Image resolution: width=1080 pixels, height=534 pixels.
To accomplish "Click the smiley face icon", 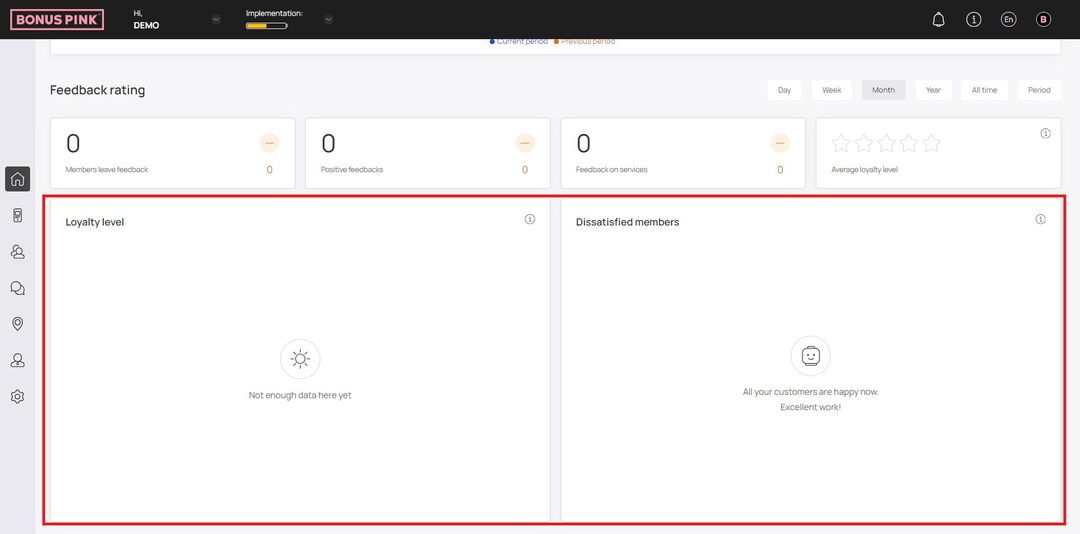I will click(811, 356).
